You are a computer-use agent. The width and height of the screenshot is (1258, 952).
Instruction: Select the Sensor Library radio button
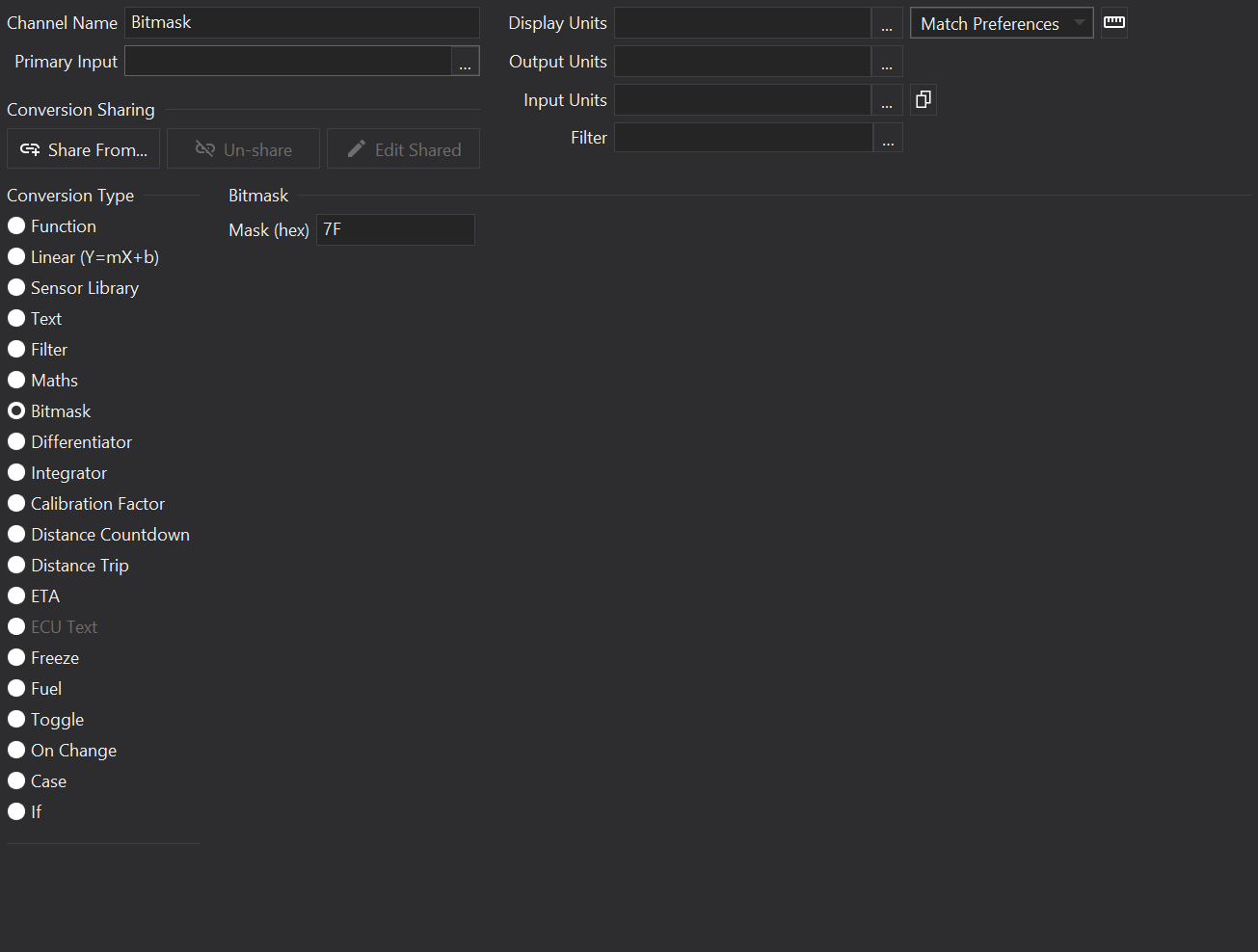point(16,287)
